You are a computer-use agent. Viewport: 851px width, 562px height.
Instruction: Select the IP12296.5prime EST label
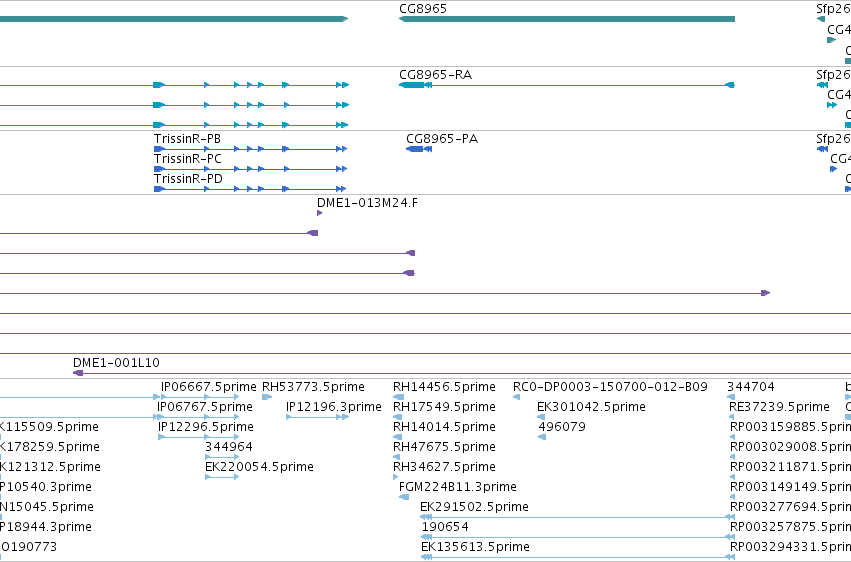(206, 427)
